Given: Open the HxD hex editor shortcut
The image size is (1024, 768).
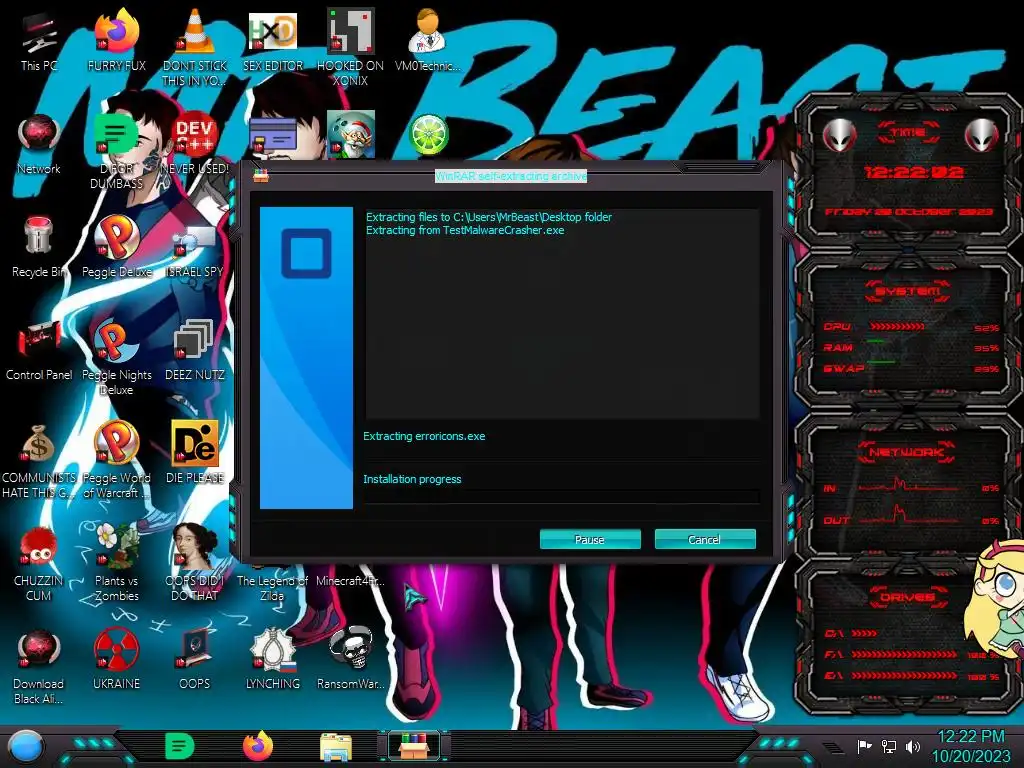Looking at the screenshot, I should tap(273, 41).
